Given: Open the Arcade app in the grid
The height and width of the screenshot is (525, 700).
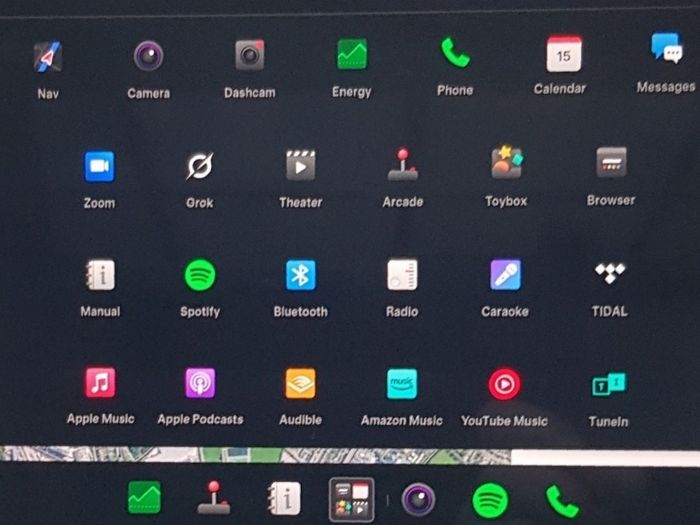Looking at the screenshot, I should coord(403,164).
